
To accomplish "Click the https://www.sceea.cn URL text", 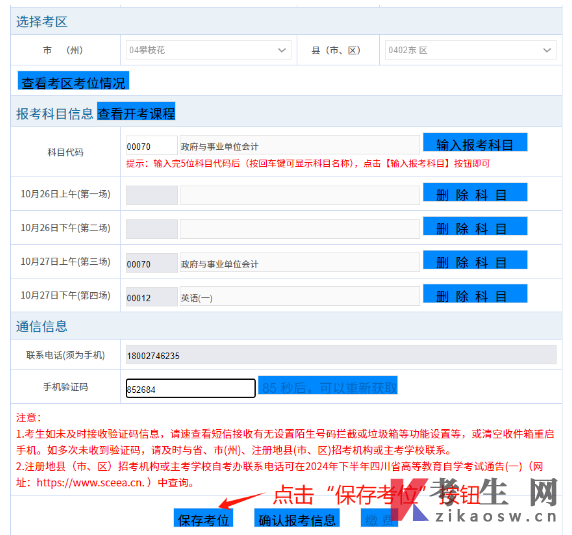I will pos(90,482).
